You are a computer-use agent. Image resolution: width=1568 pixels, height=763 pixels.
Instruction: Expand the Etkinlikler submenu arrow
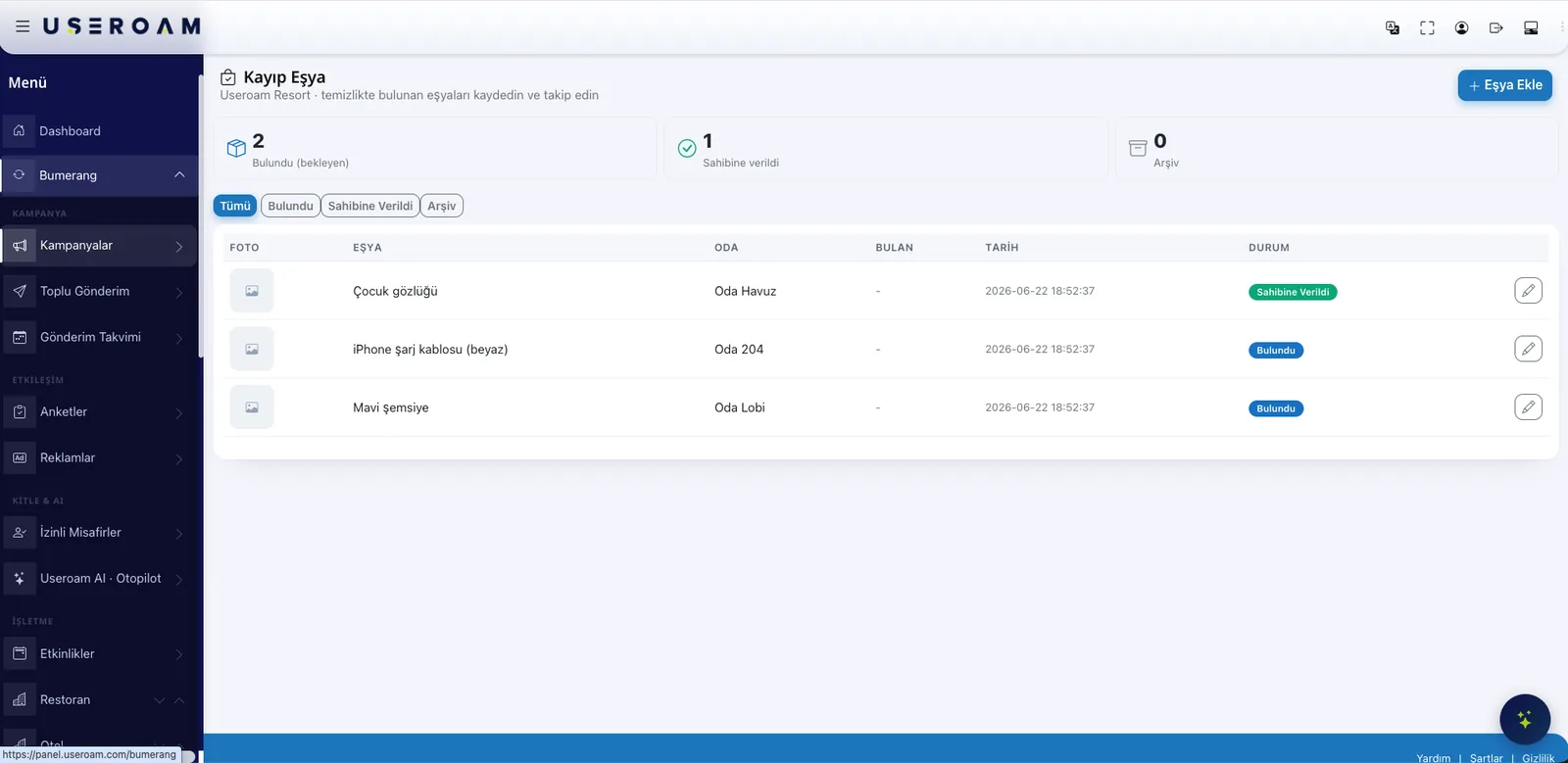coord(179,655)
